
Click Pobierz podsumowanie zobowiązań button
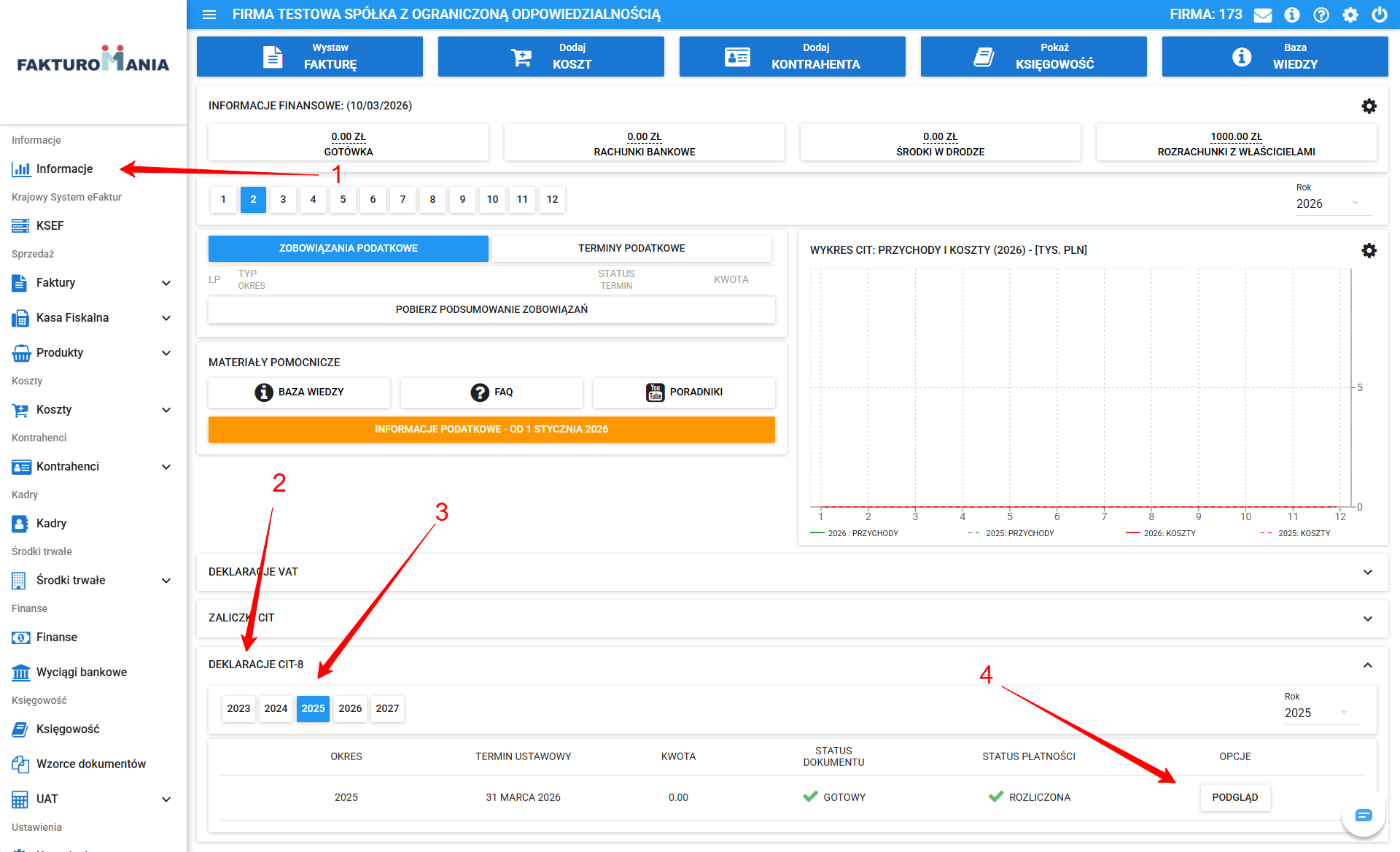[x=491, y=309]
